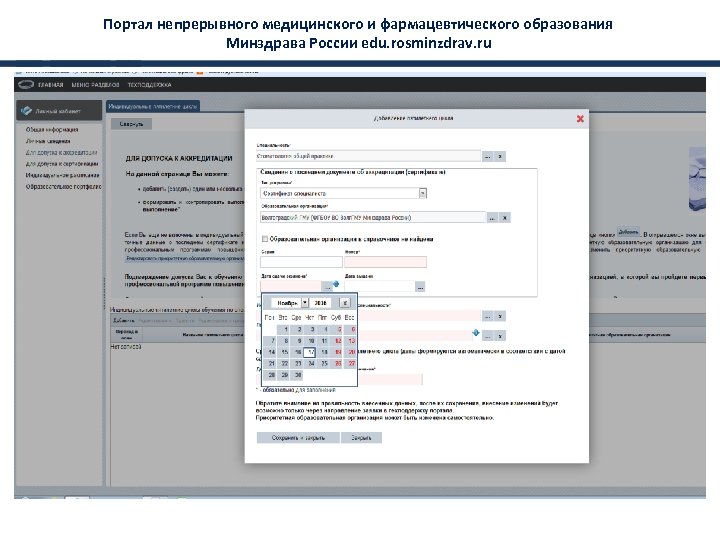Clear the specialty field with x button
Image resolution: width=720 pixels, height=540 pixels.
(x=500, y=157)
